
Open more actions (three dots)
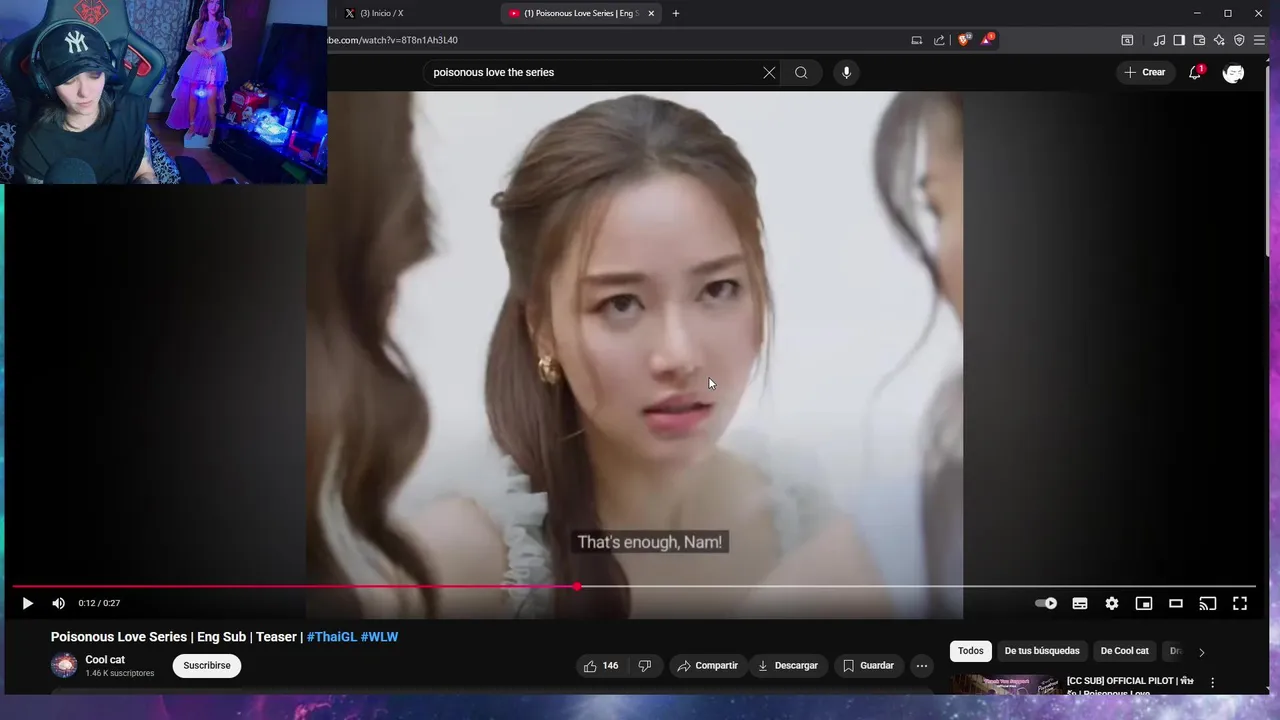922,665
